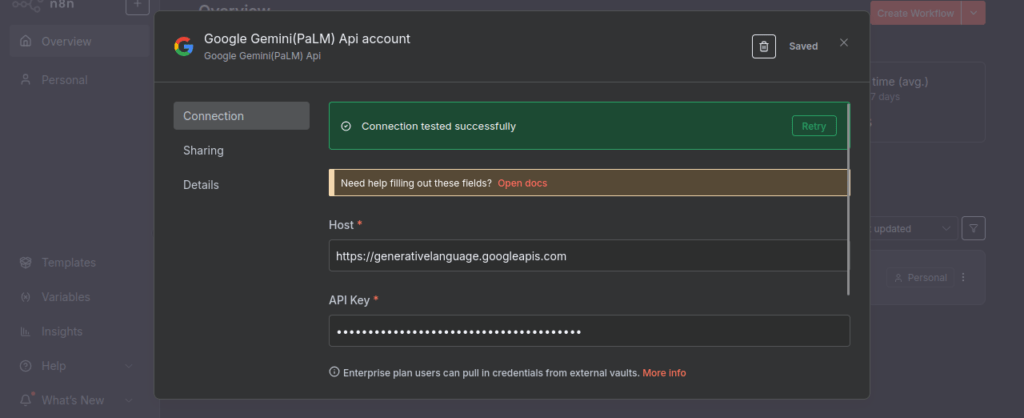Select the Details tab
Screen dimensions: 1024x418
(x=201, y=185)
